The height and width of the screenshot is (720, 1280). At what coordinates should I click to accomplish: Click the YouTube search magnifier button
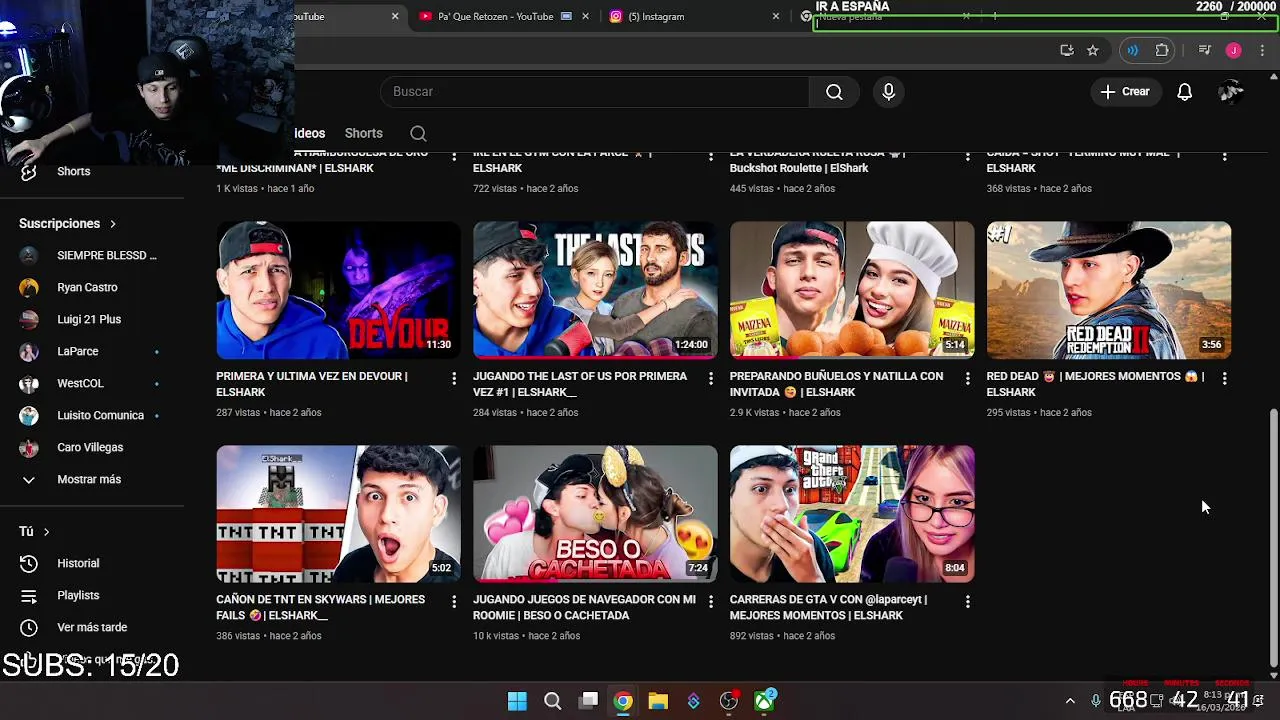click(x=834, y=92)
